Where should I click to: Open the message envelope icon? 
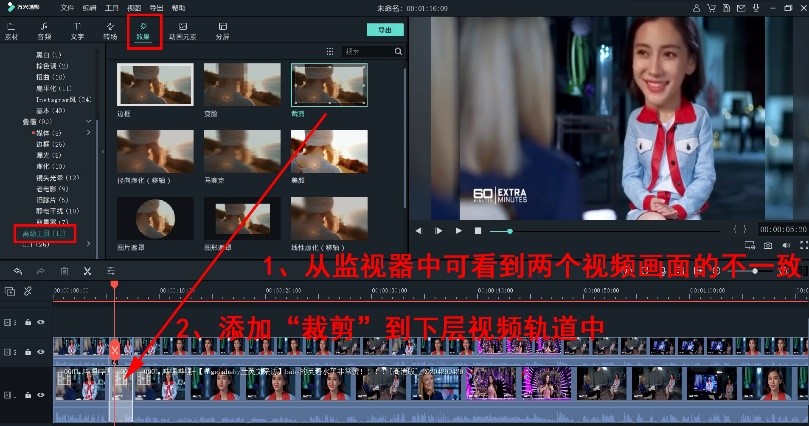pos(741,8)
